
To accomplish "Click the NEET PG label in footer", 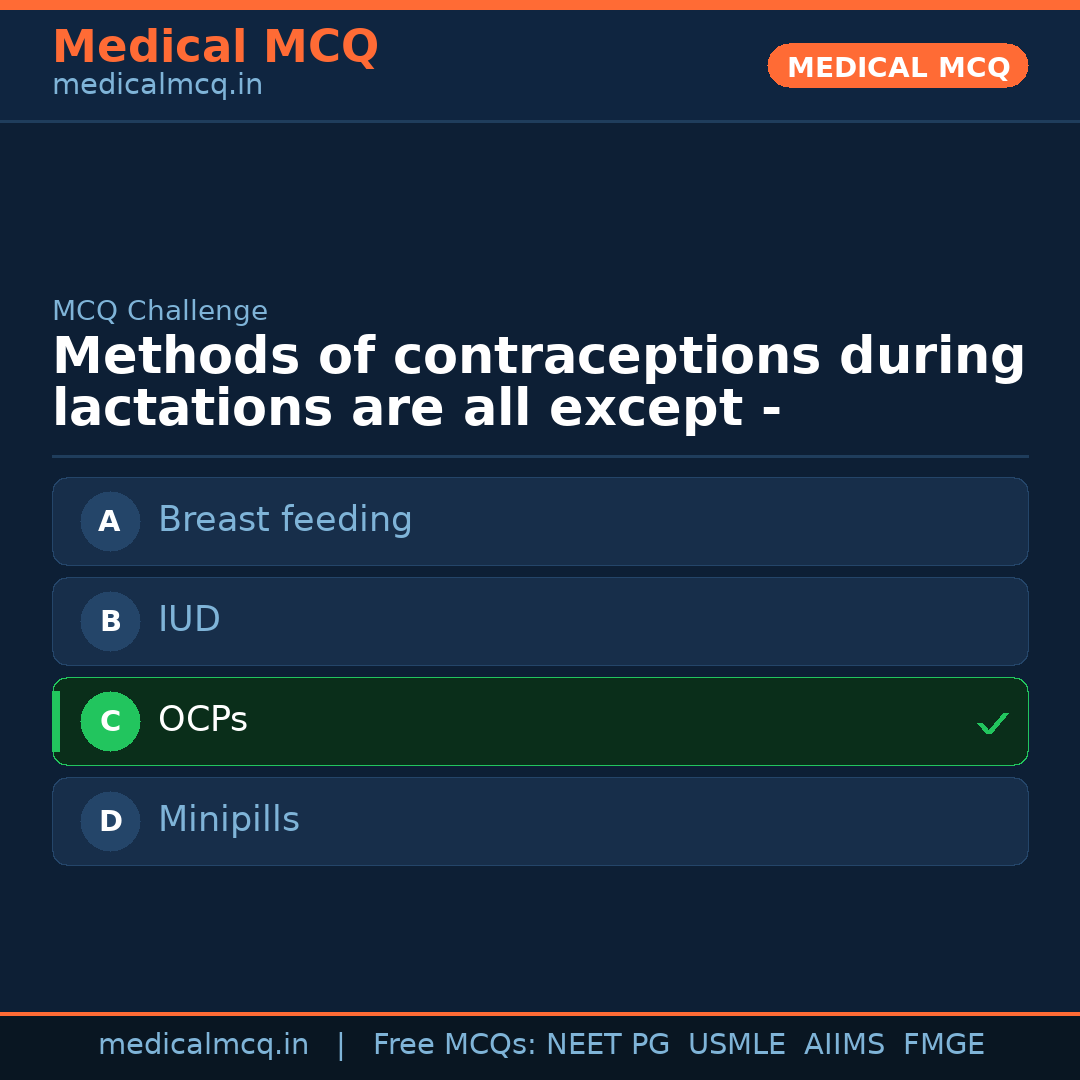I will click(x=607, y=1044).
